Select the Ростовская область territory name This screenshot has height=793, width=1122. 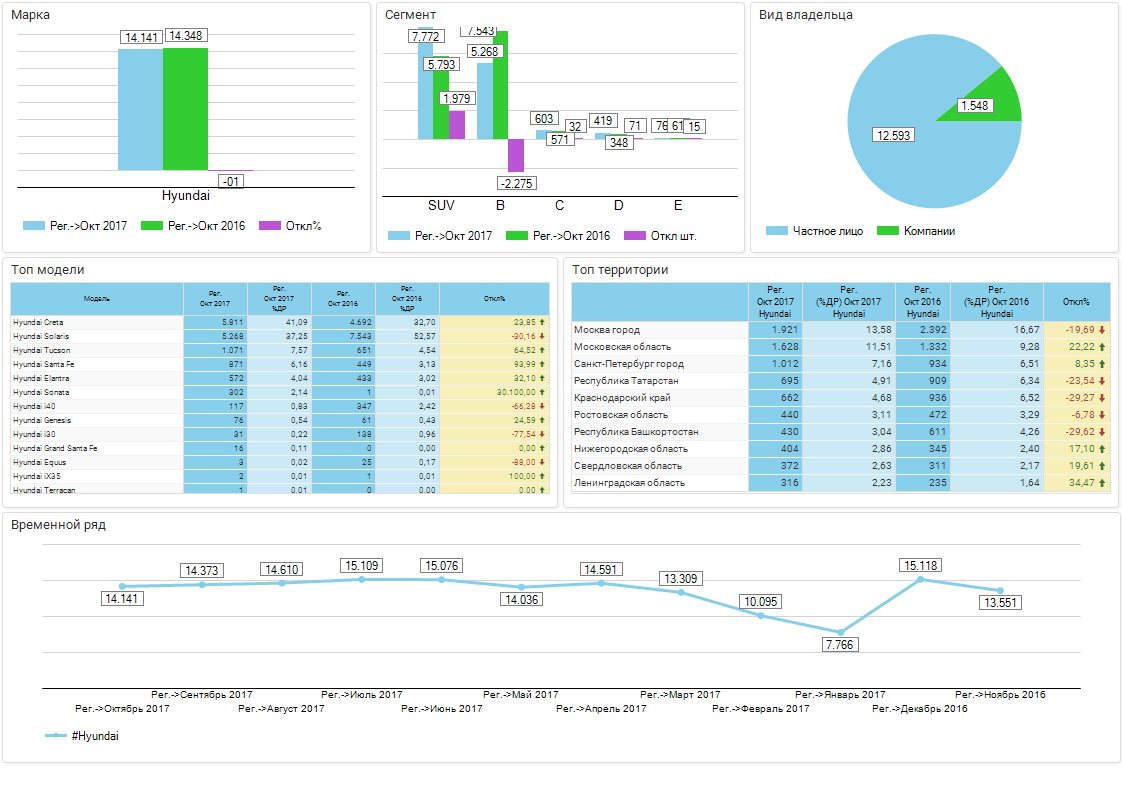(x=620, y=415)
